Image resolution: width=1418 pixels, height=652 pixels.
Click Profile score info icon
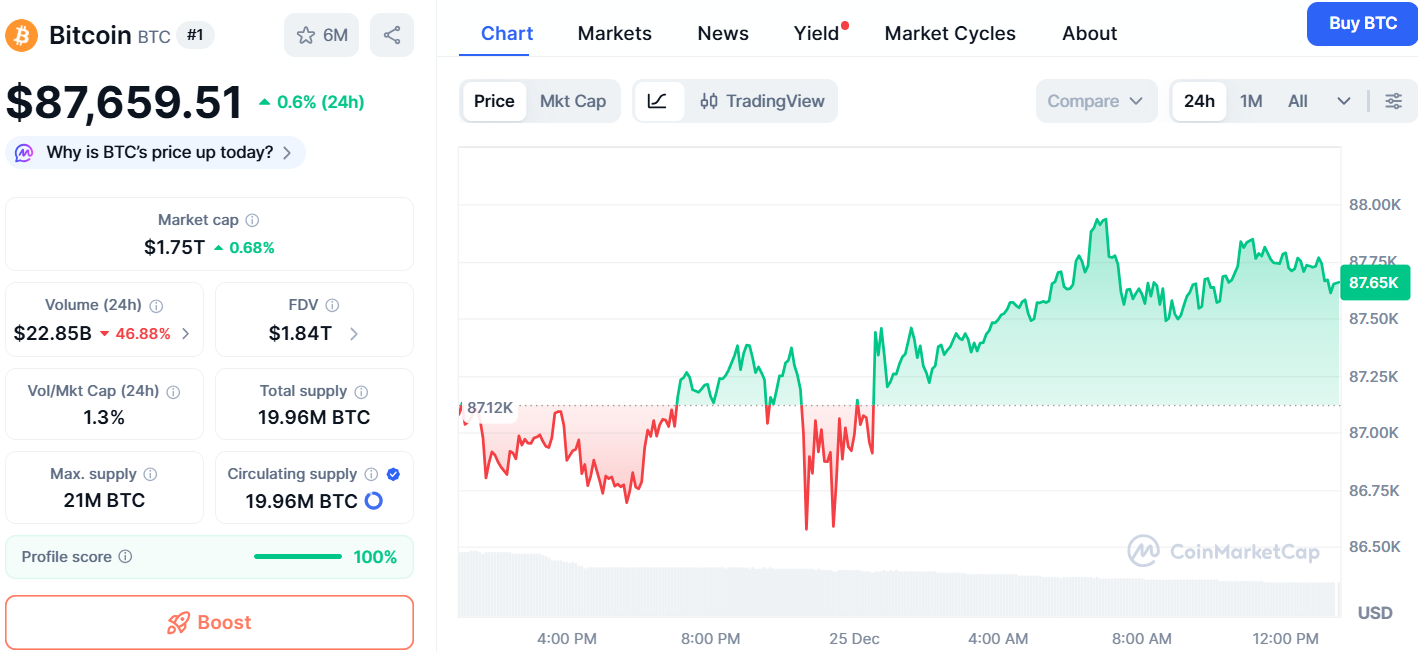pyautogui.click(x=125, y=557)
